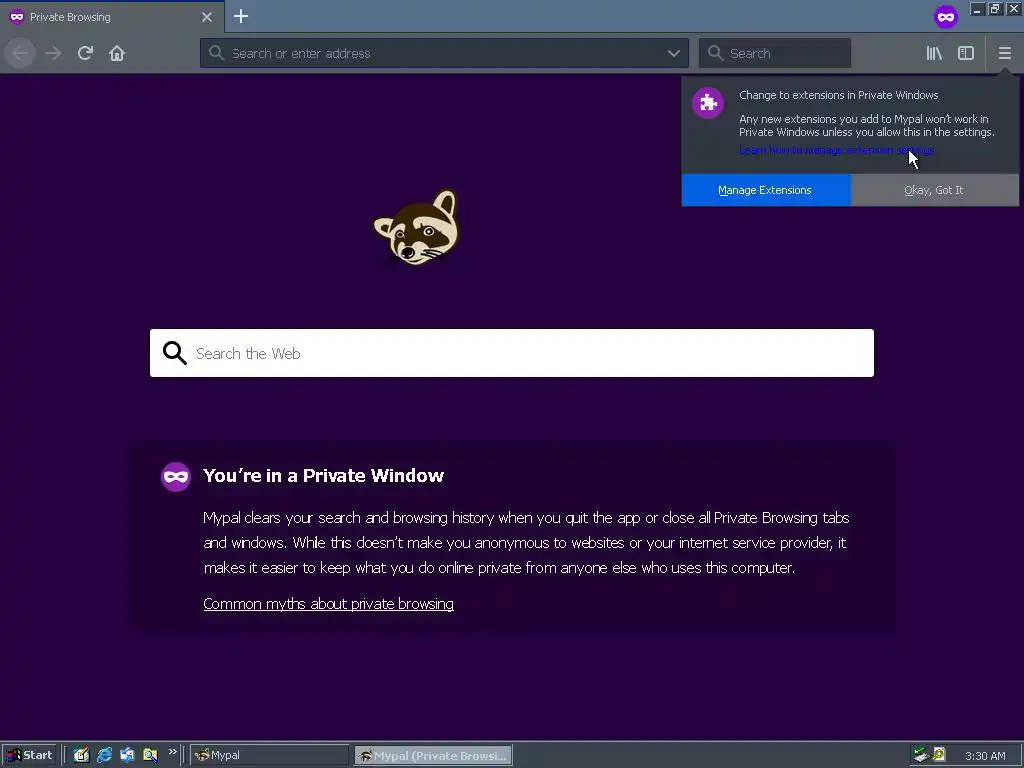
Task: Click the Manage Extensions button
Action: 766,190
